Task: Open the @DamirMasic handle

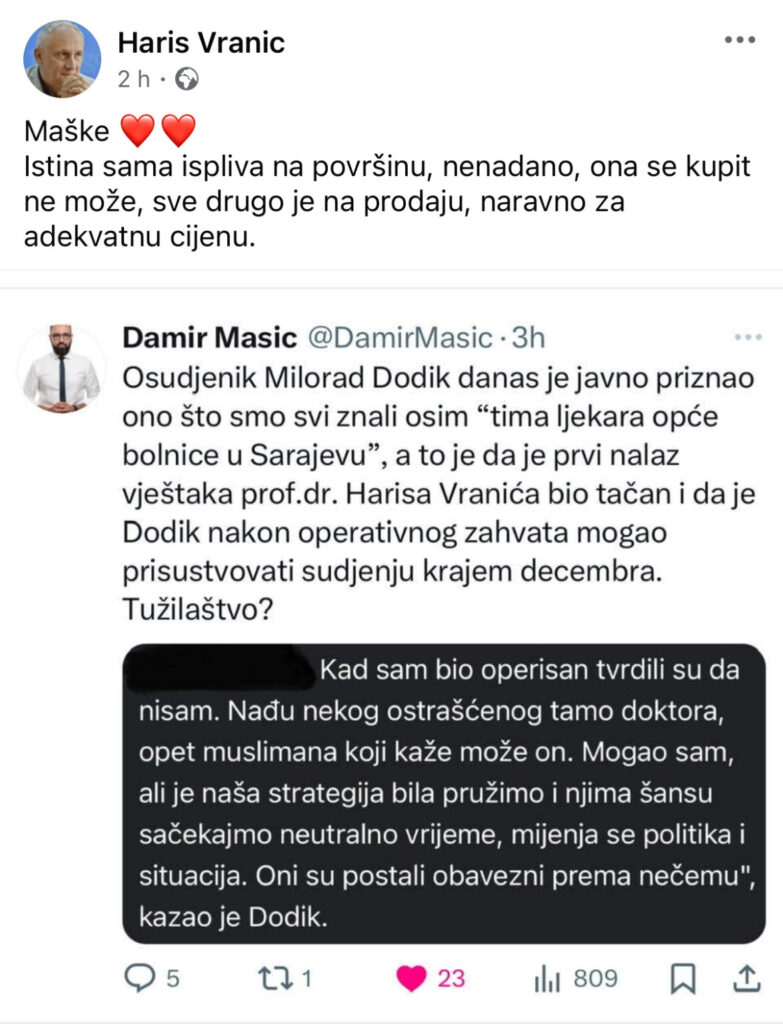Action: pyautogui.click(x=400, y=338)
